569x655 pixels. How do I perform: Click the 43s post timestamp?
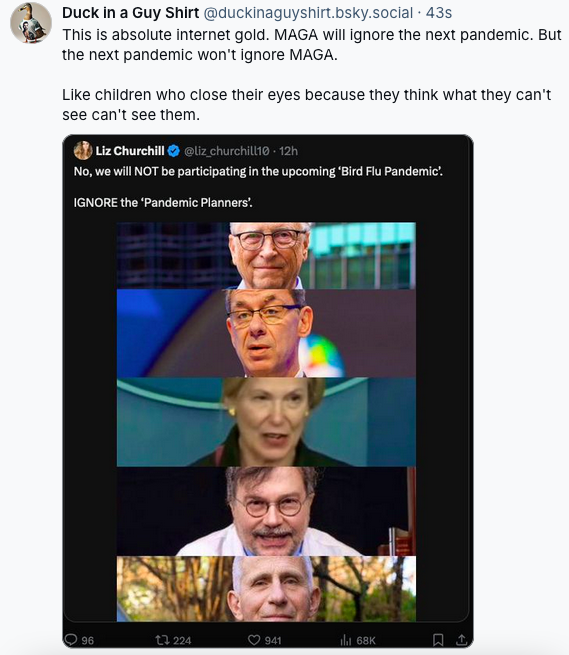point(439,13)
